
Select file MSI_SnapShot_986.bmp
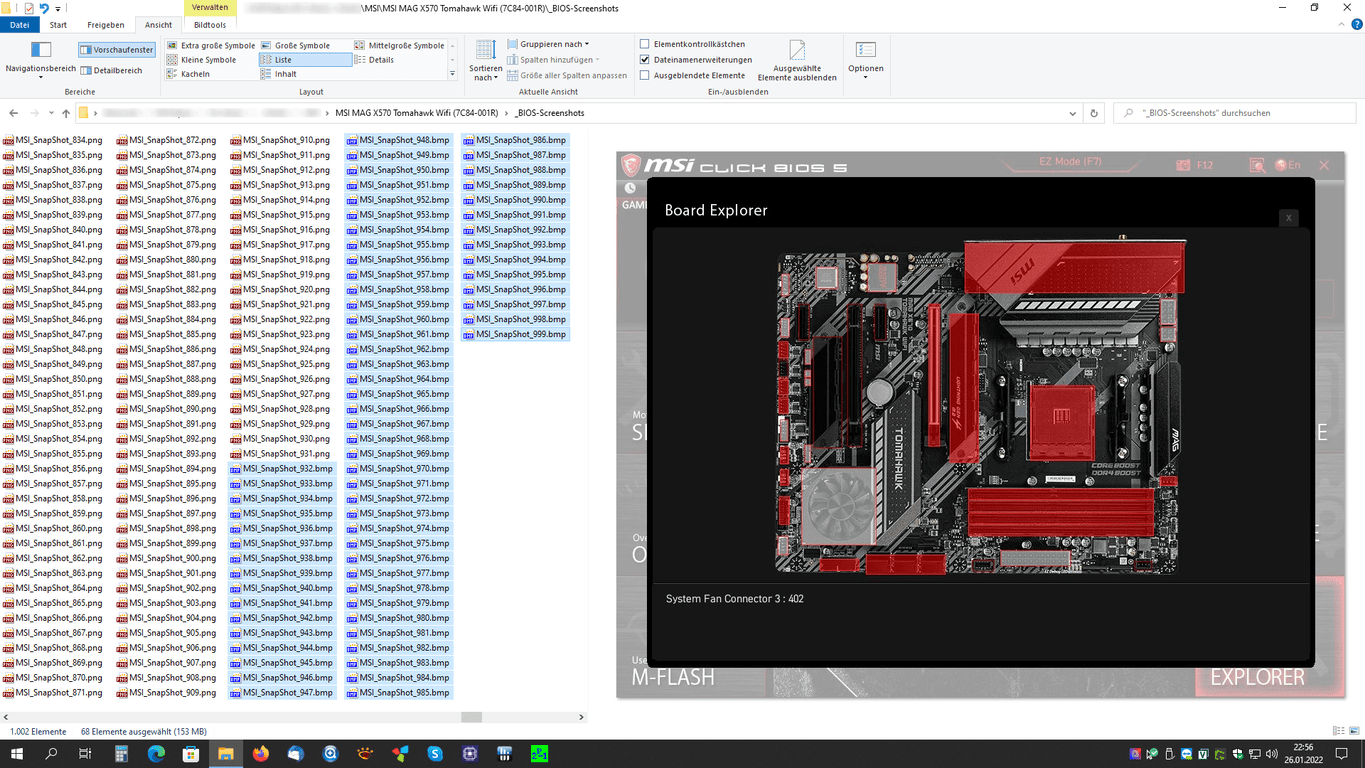(x=514, y=140)
